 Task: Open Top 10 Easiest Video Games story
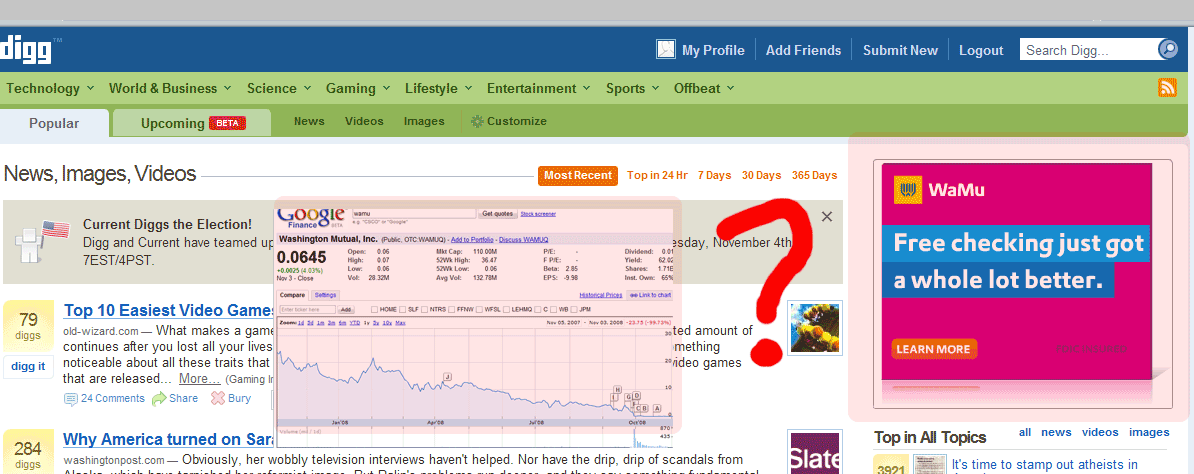tap(169, 310)
